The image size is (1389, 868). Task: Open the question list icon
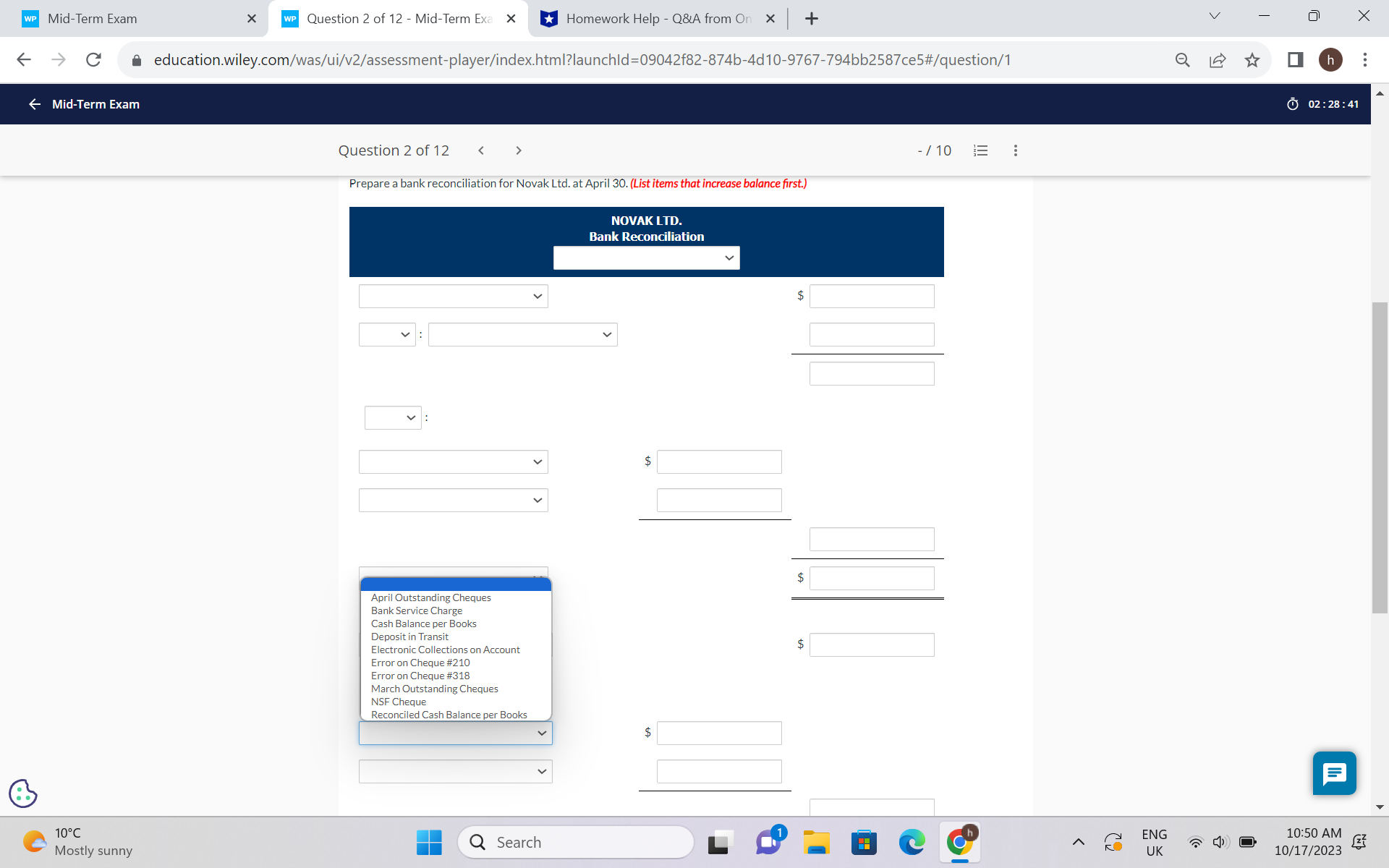point(980,150)
